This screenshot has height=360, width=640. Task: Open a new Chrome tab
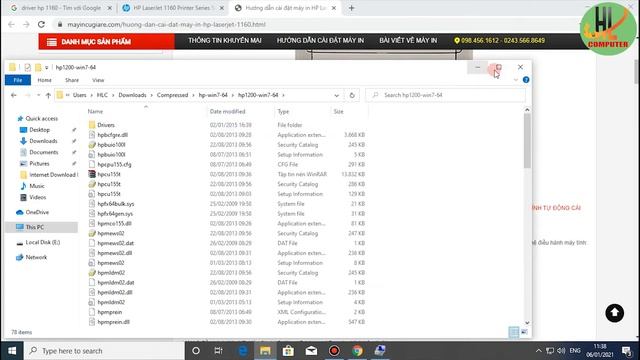pyautogui.click(x=351, y=8)
